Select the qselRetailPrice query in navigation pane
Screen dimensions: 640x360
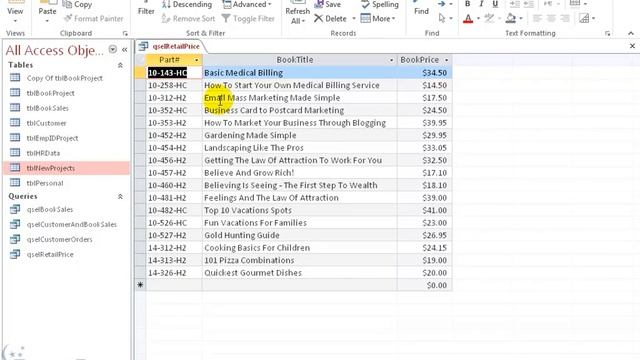pyautogui.click(x=66, y=254)
